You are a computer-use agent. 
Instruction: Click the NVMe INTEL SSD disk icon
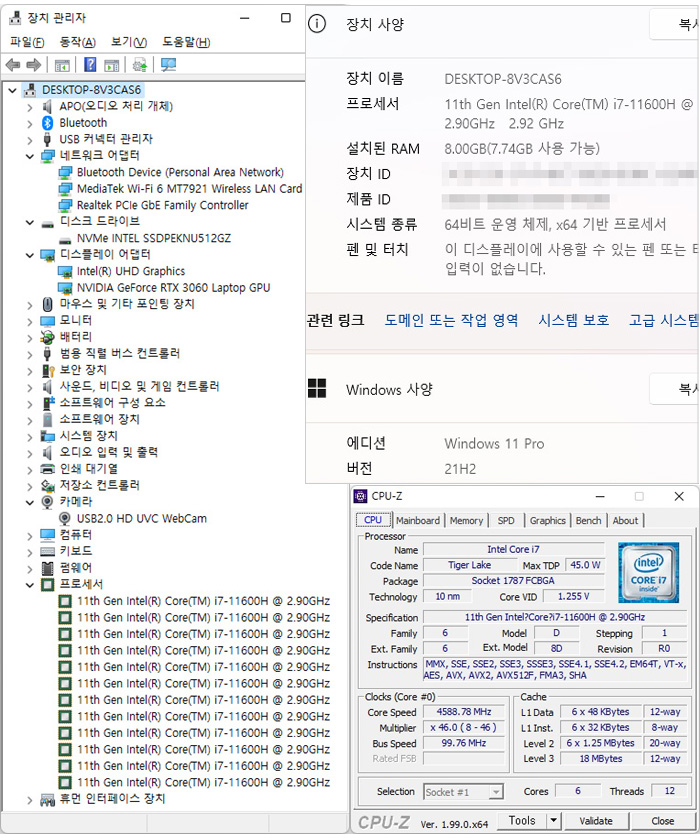pos(65,239)
